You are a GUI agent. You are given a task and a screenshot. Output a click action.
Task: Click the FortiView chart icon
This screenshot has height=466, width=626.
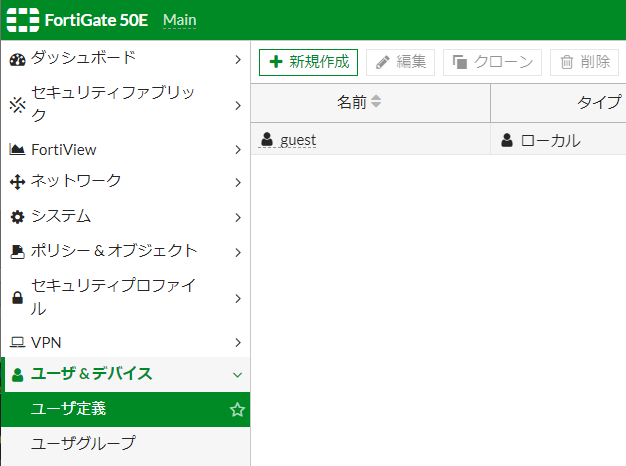pos(17,150)
